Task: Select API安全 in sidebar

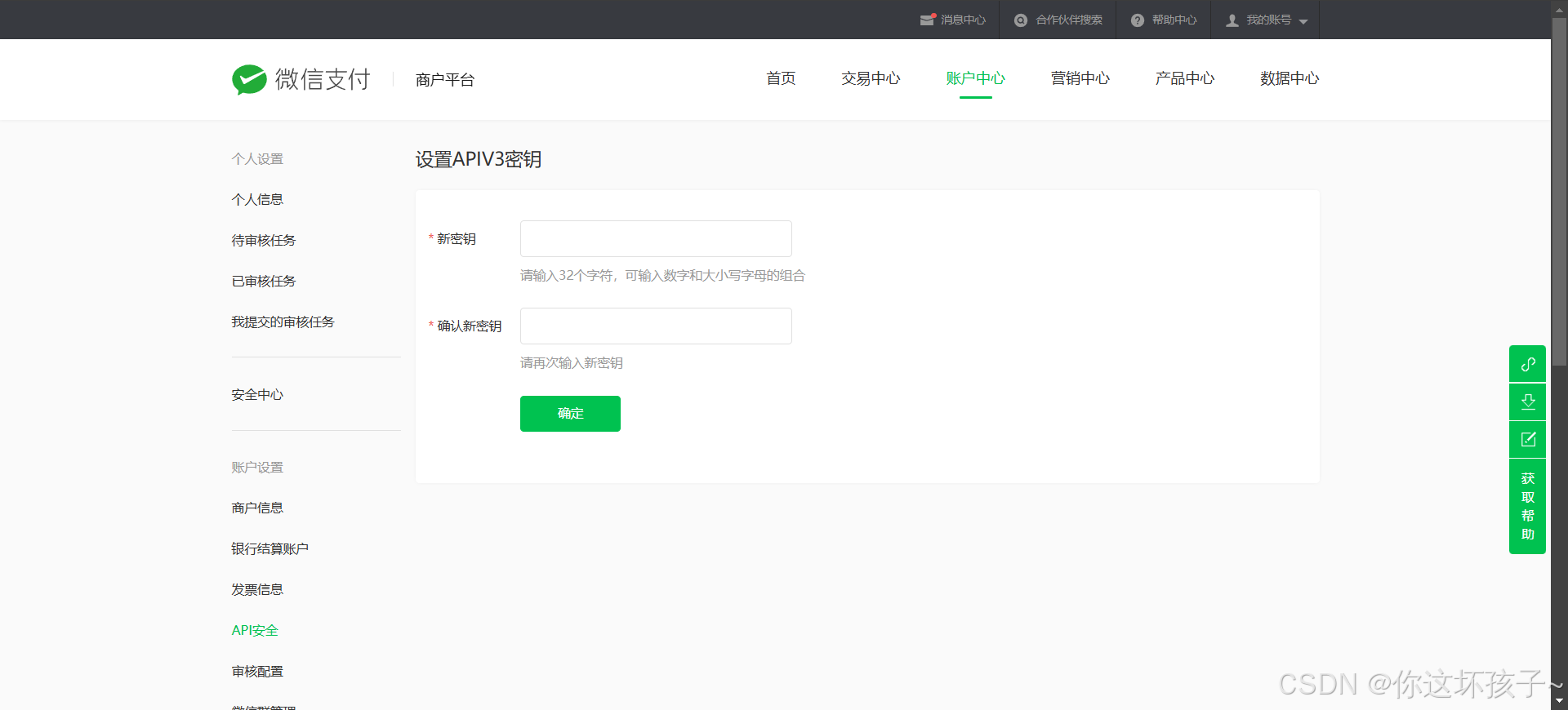Action: click(x=255, y=630)
